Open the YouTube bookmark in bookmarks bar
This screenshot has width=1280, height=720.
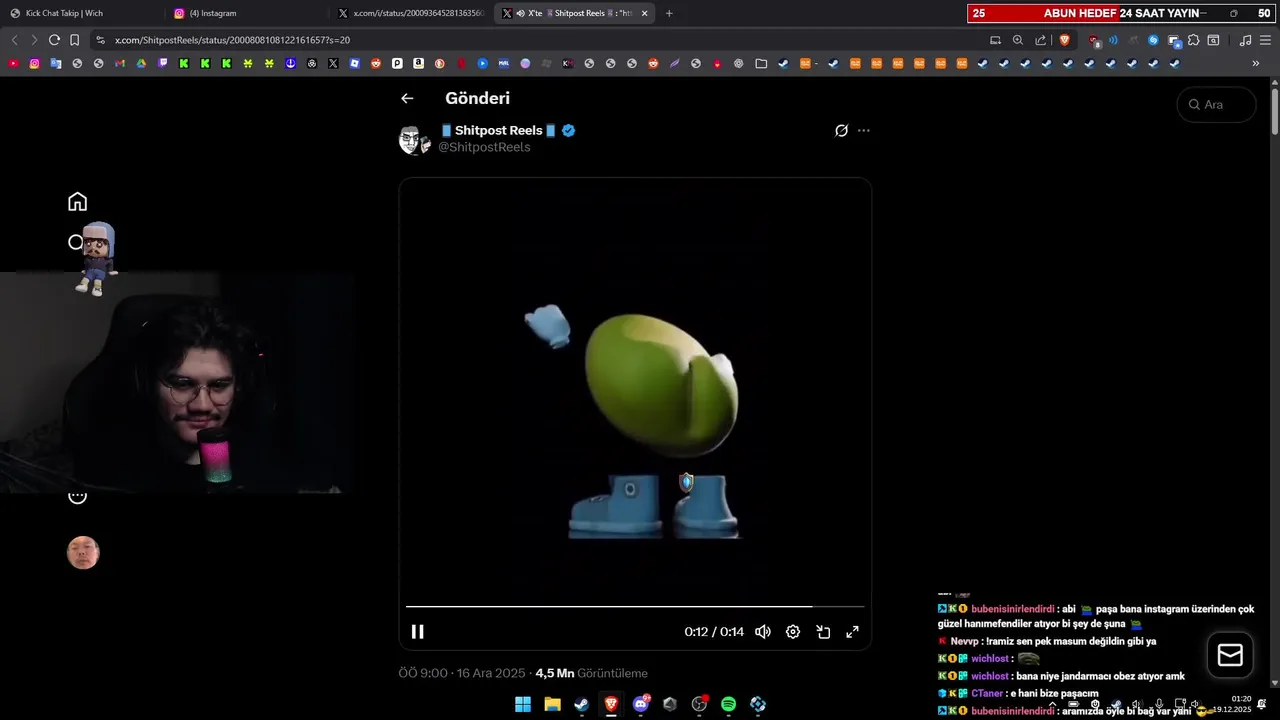coord(13,63)
